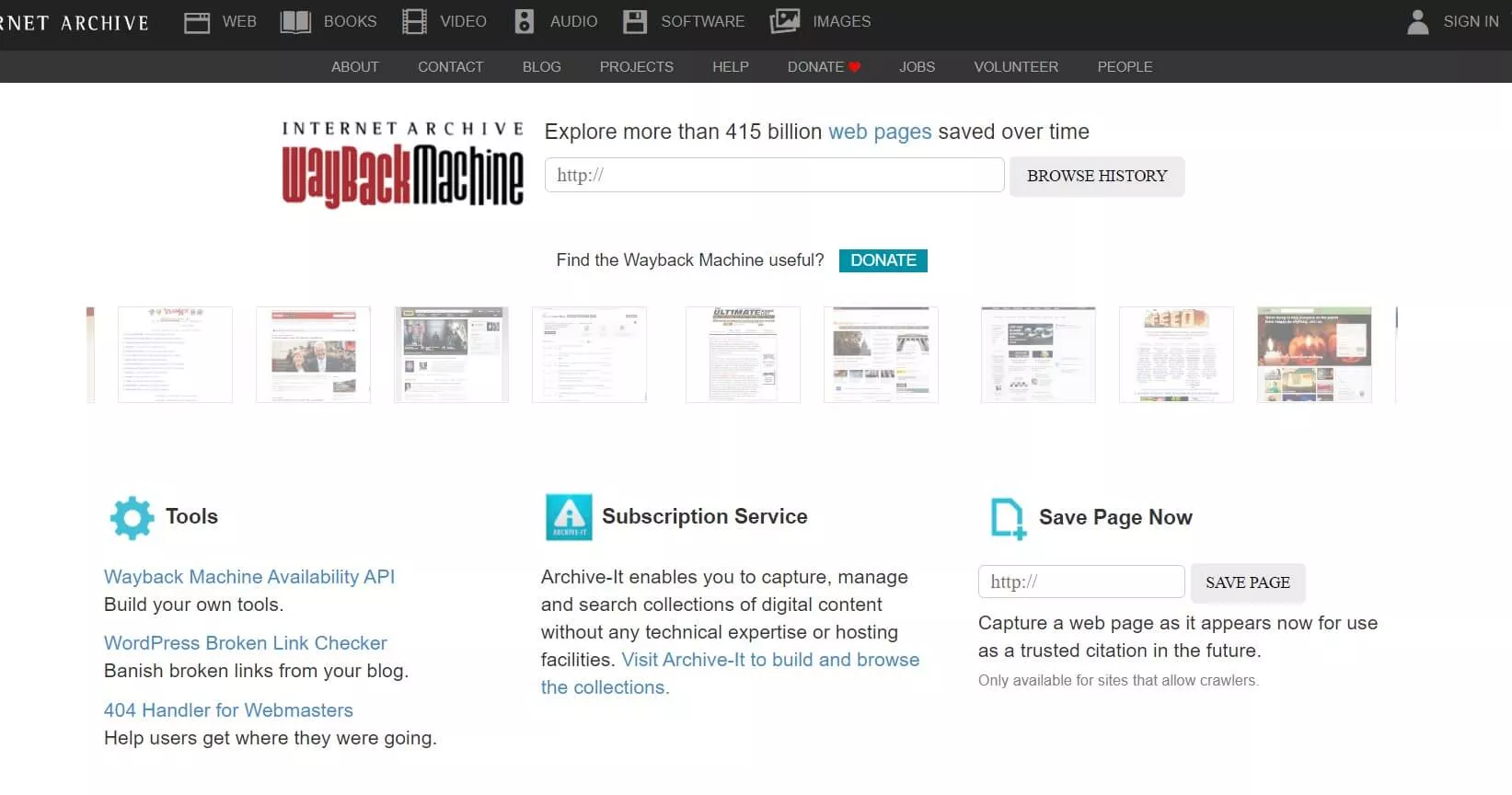1512x795 pixels.
Task: Open the WEB menu label
Action: coord(239,21)
